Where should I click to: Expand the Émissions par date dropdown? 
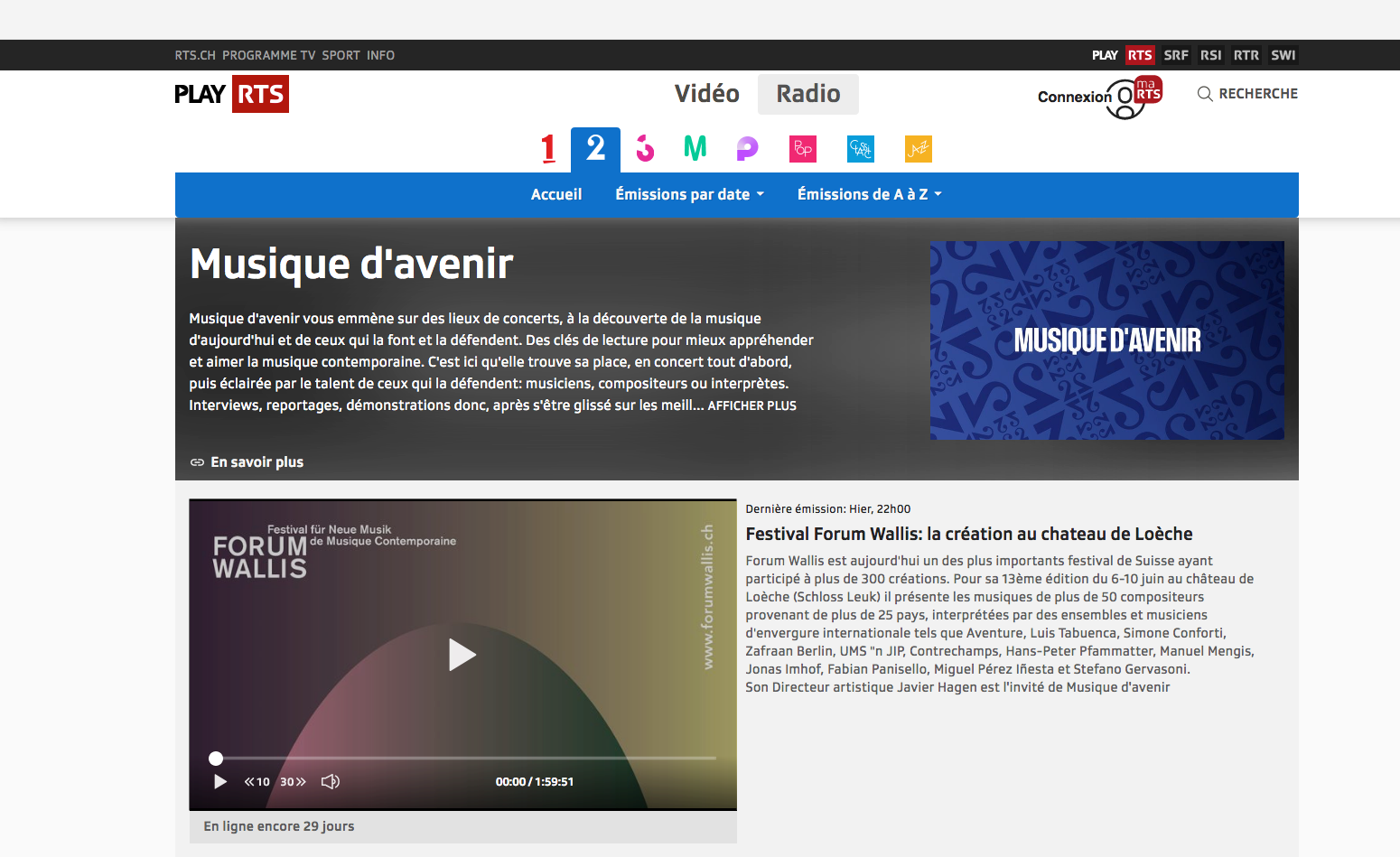point(690,194)
